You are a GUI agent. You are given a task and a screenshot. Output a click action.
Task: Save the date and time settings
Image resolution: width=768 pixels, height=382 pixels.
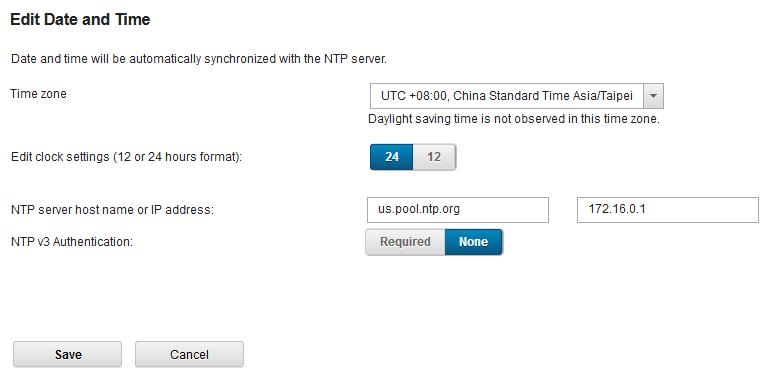point(68,355)
